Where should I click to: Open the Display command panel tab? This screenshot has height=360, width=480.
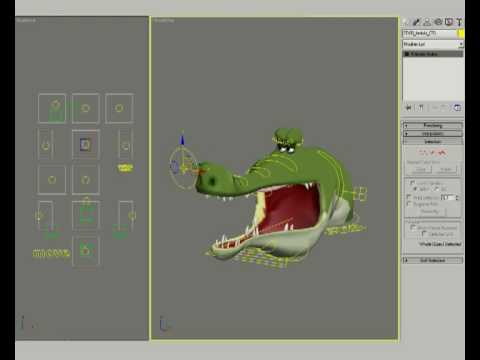449,22
